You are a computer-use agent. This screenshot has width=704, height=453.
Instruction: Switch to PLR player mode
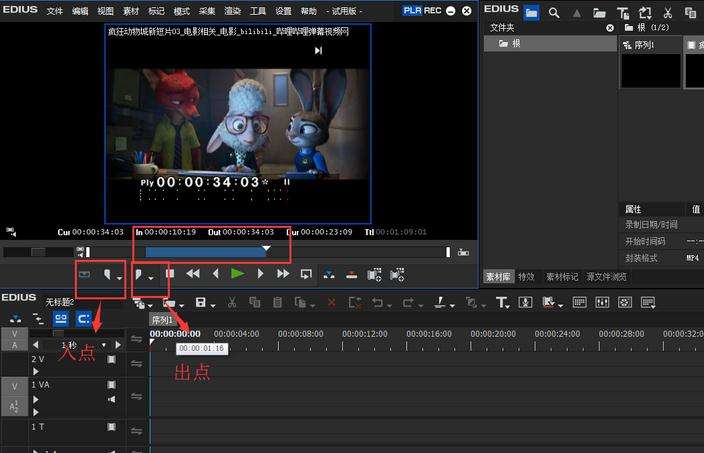tap(412, 10)
